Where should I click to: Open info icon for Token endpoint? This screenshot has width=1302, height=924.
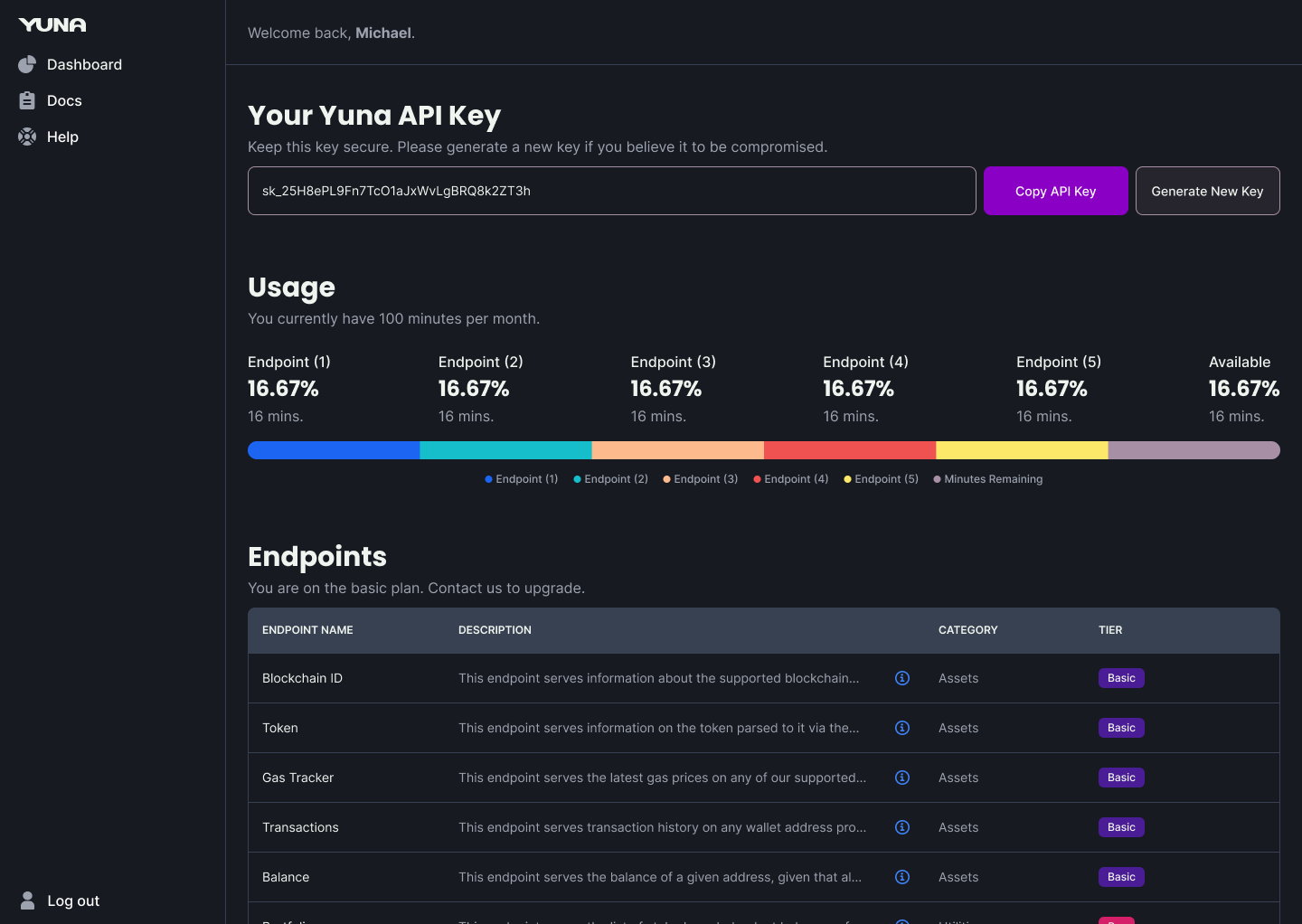coord(902,728)
